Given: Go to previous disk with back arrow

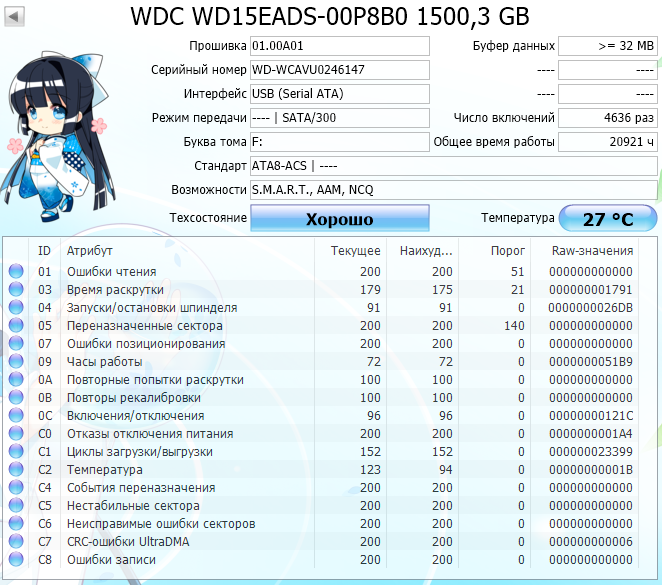Looking at the screenshot, I should pos(14,16).
